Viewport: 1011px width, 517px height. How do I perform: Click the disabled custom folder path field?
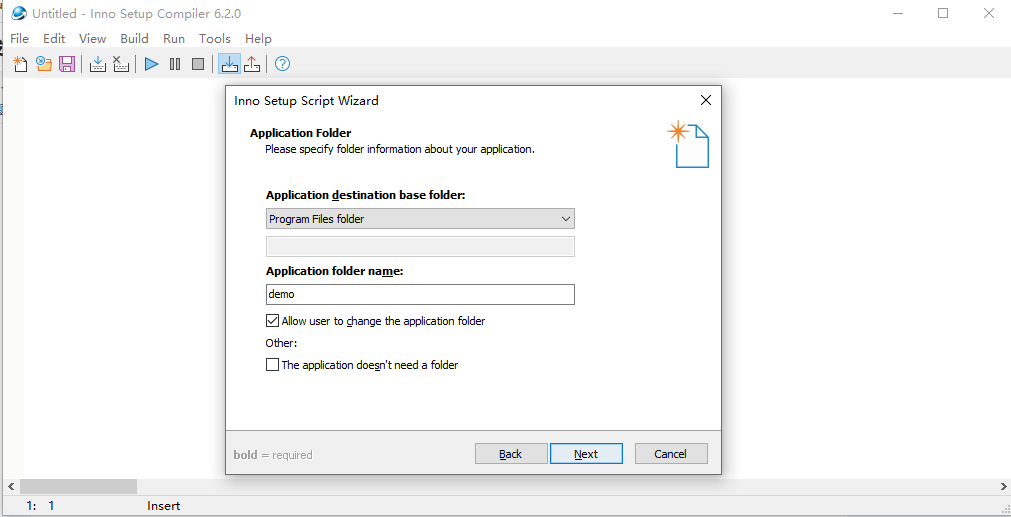tap(420, 246)
